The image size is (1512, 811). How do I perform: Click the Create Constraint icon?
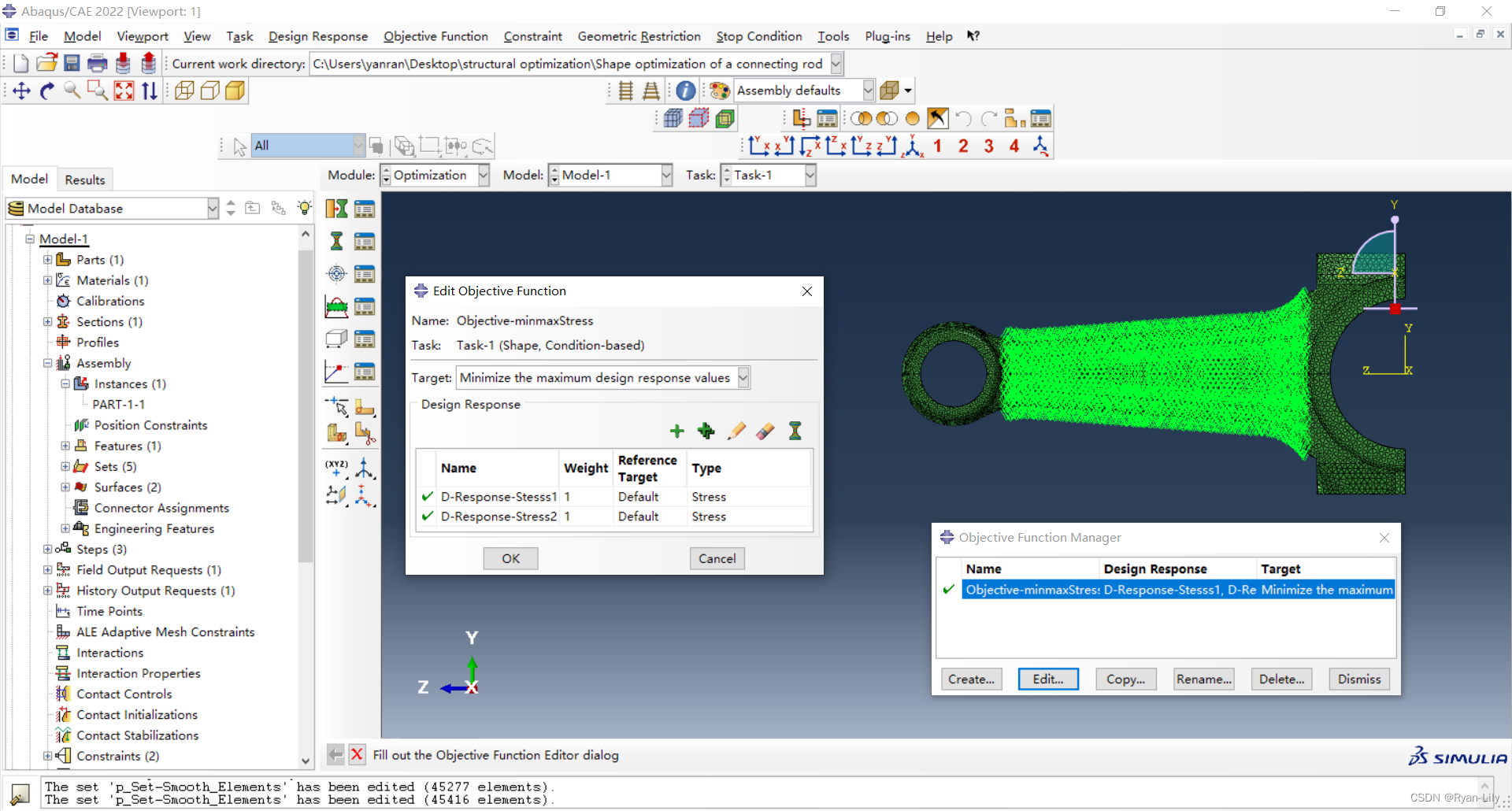click(x=336, y=306)
